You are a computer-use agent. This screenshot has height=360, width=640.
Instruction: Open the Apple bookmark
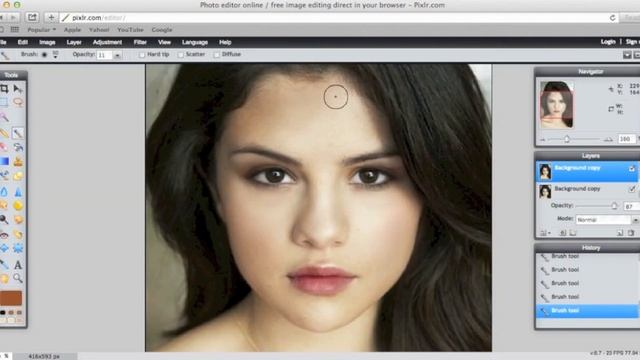(72, 30)
